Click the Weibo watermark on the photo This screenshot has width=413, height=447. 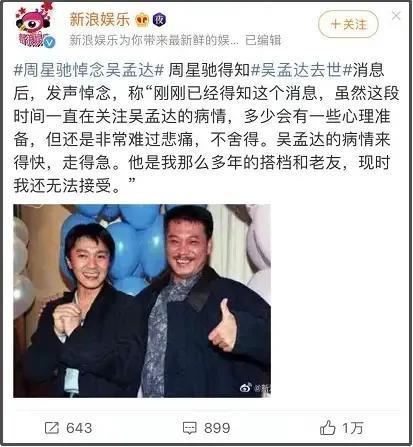coord(255,388)
